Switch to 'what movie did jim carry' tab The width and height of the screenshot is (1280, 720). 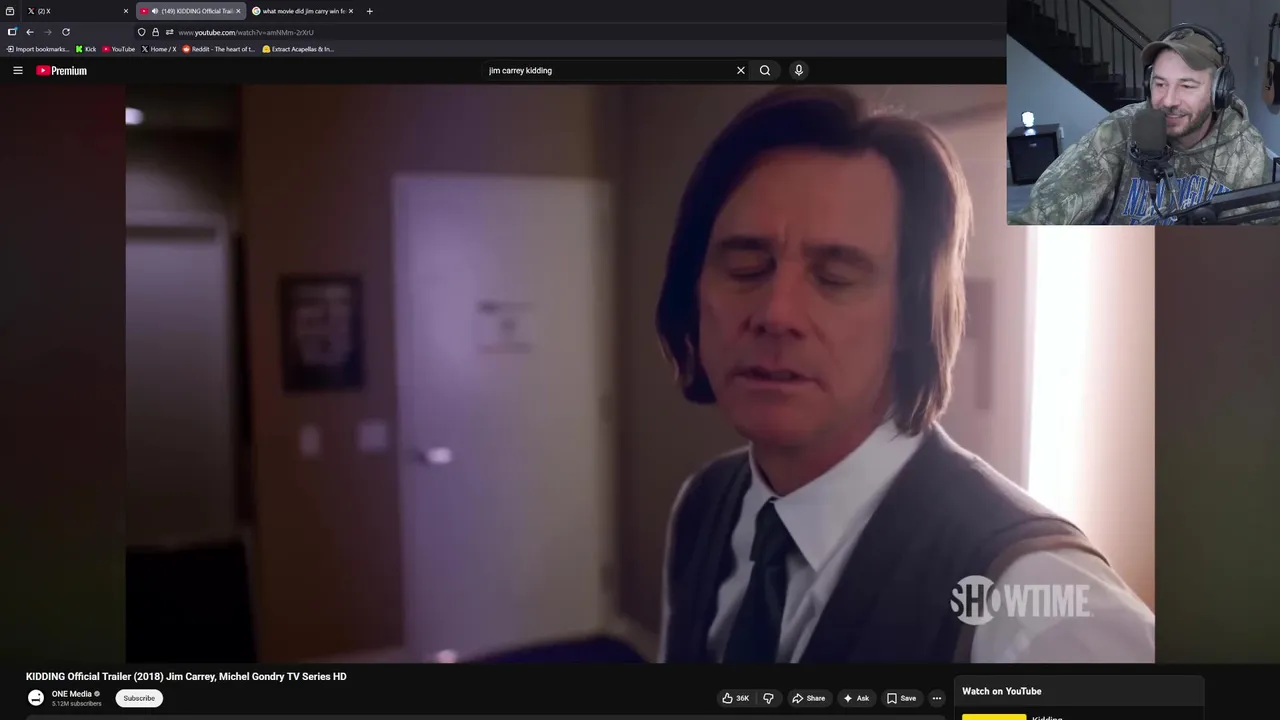coord(303,11)
